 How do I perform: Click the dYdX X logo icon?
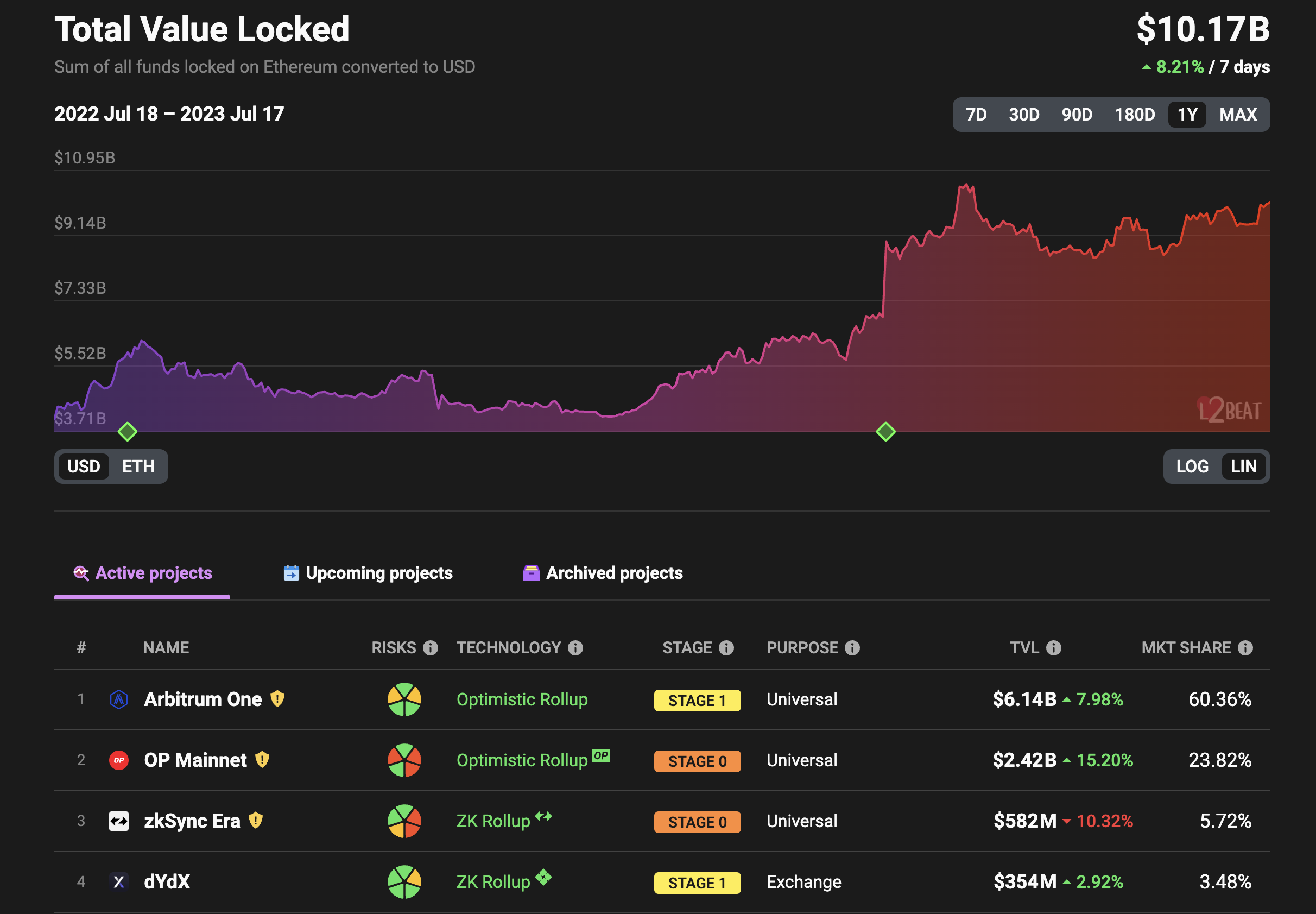pos(118,882)
